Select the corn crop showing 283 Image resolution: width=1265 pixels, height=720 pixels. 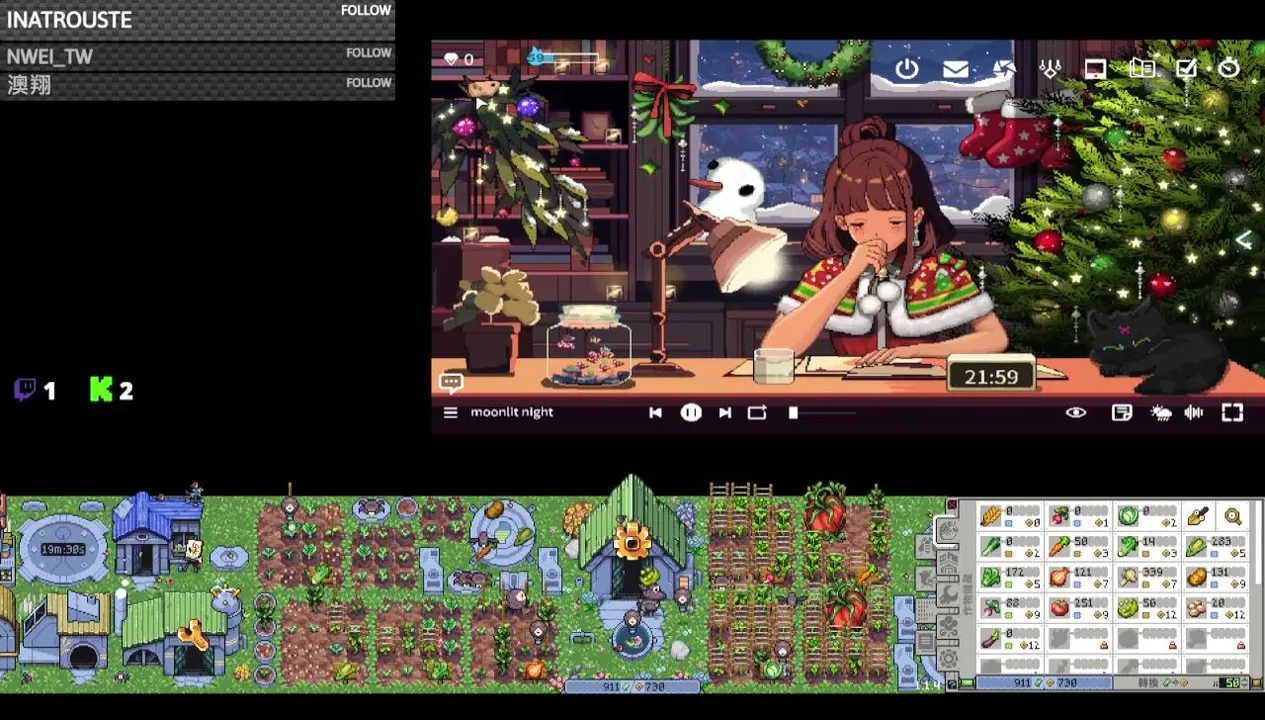(x=1216, y=547)
